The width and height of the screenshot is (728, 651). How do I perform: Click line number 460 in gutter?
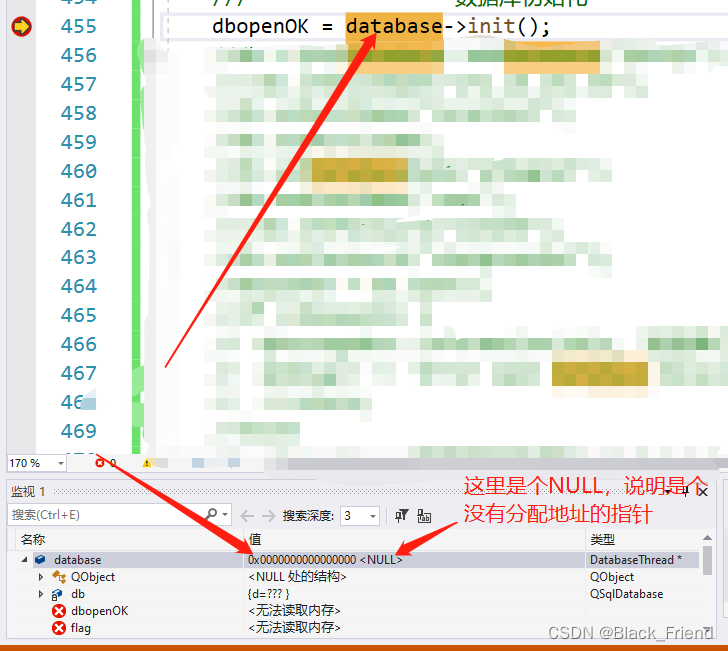pyautogui.click(x=78, y=171)
